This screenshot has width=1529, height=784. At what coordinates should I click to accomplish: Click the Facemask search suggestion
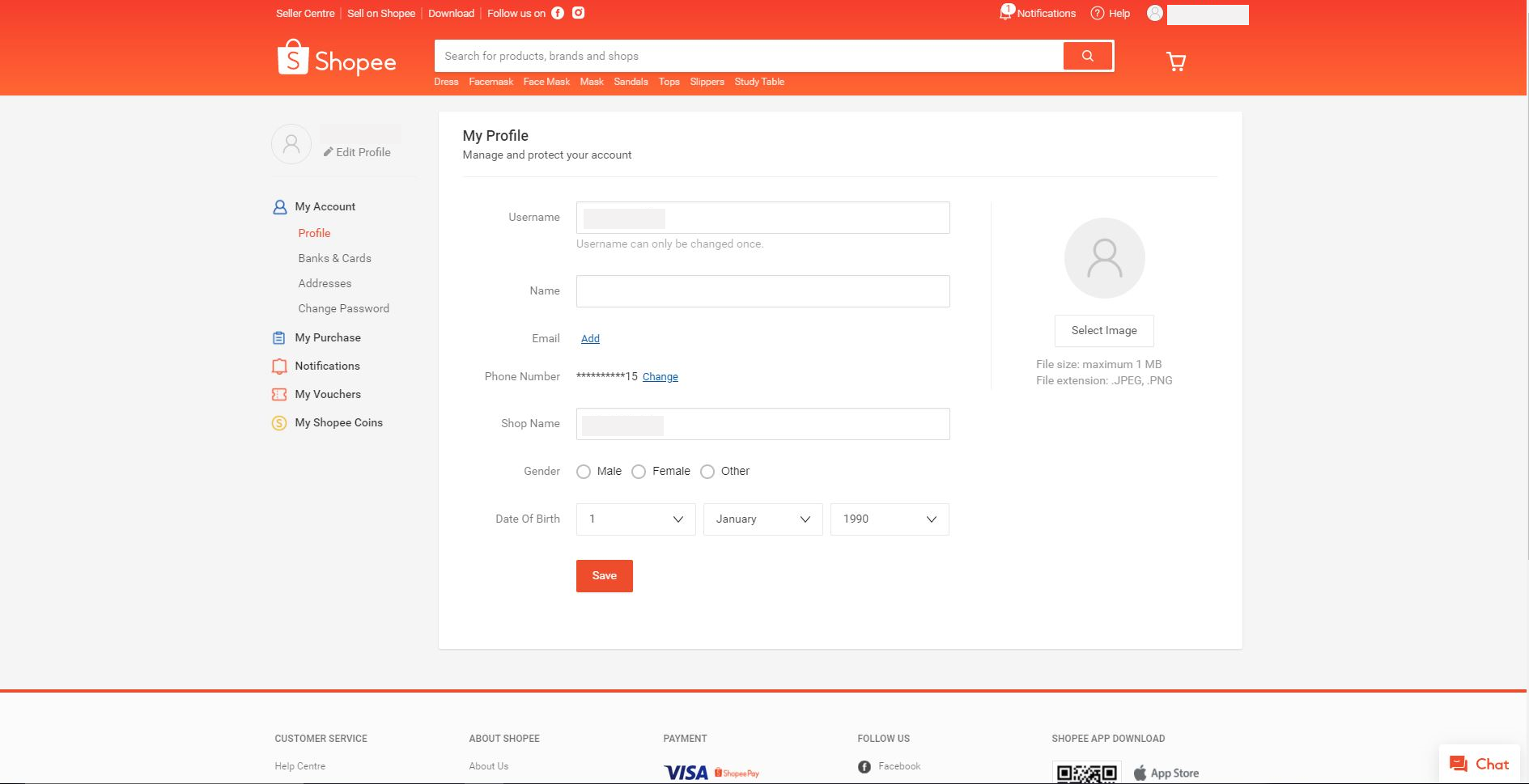coord(491,82)
